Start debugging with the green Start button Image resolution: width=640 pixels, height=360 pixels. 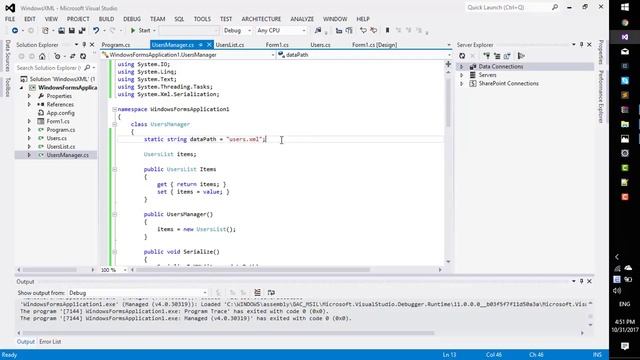tap(140, 31)
